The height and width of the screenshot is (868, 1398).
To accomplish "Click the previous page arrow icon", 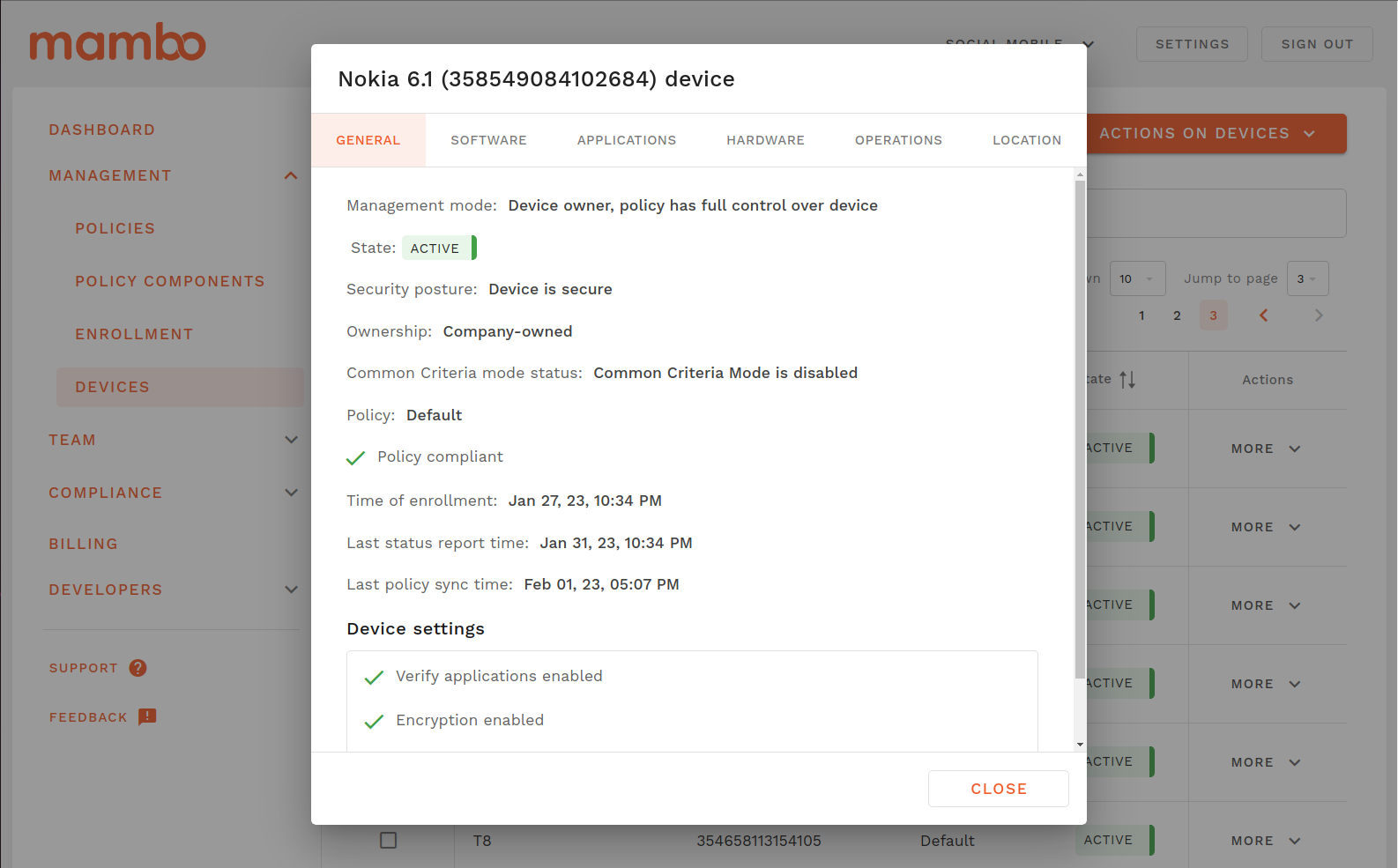I will tap(1263, 315).
